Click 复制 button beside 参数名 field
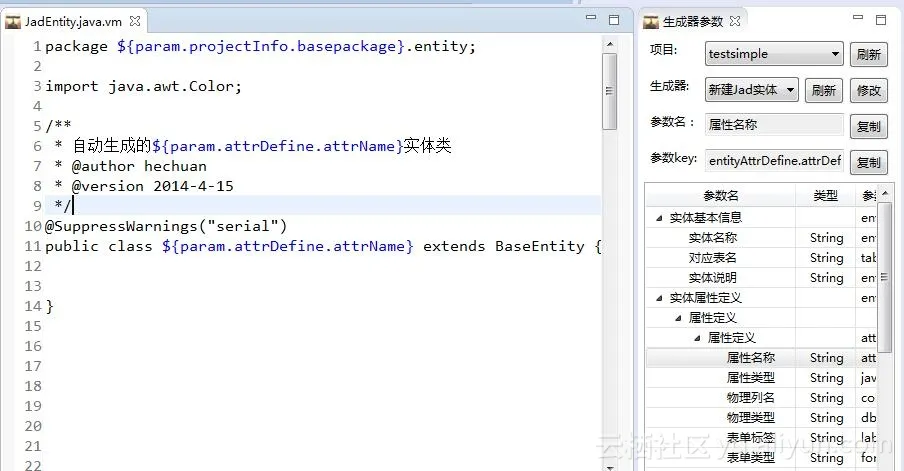904x471 pixels. click(x=868, y=126)
